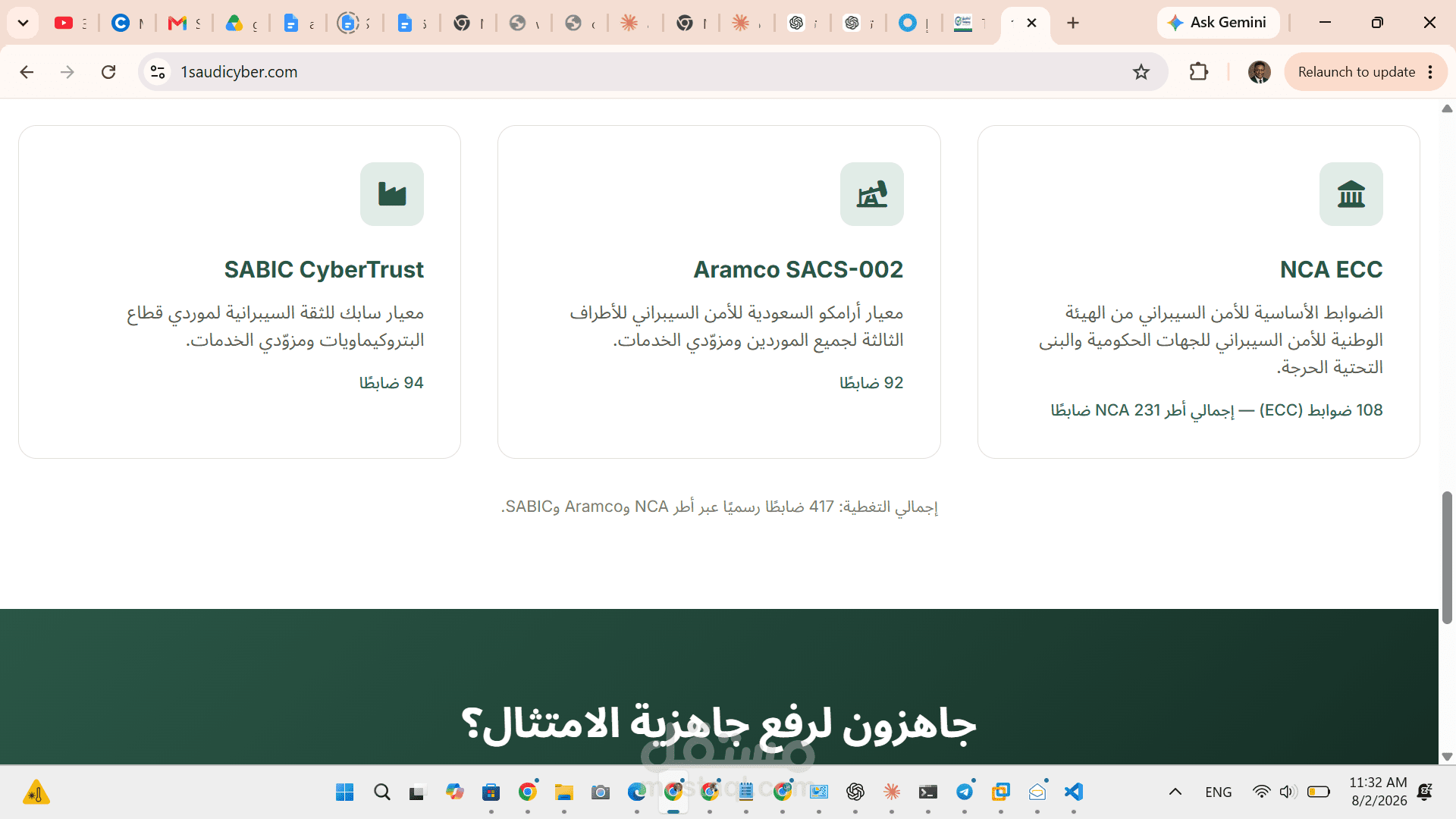Click the heading 'جاهزون لرفع جاهزية الامتثال؟'
Viewport: 1456px width, 819px height.
[719, 723]
